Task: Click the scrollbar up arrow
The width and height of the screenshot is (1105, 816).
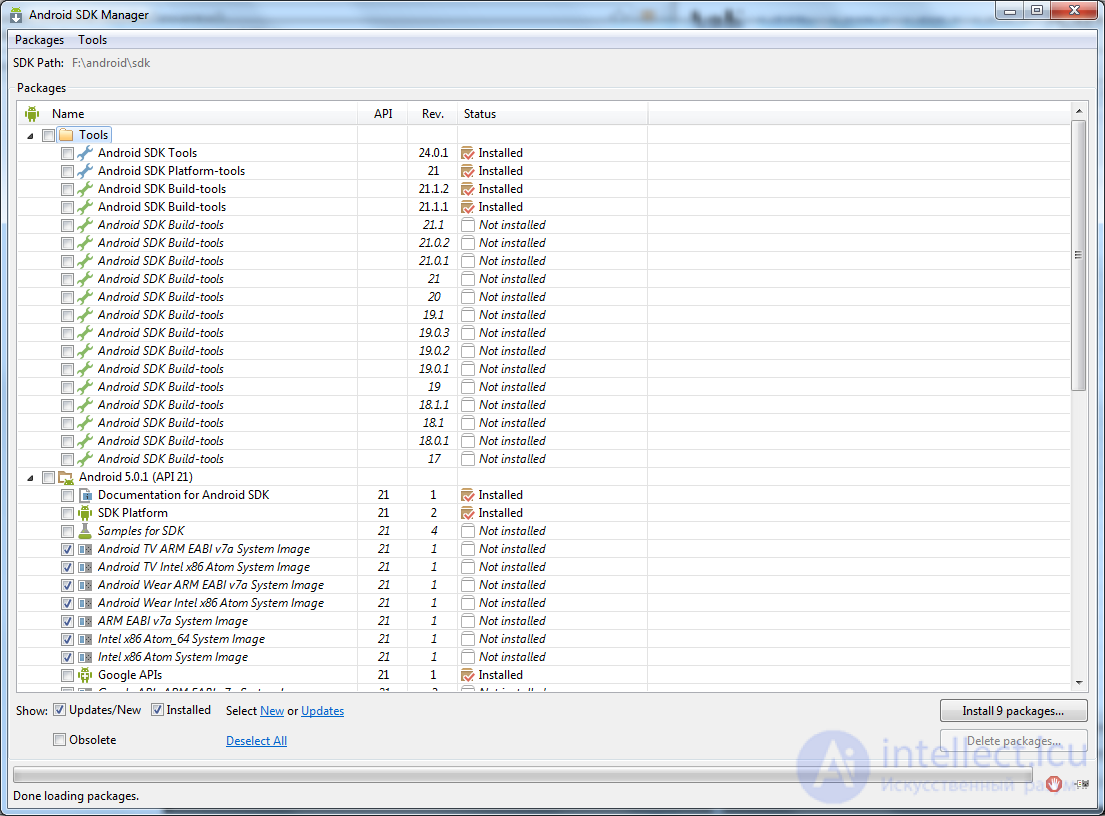Action: (x=1078, y=111)
